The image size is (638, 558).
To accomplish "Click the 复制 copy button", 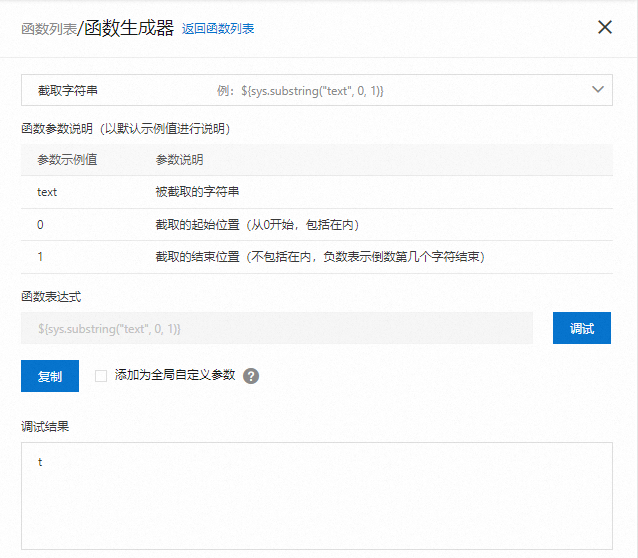I will click(50, 376).
